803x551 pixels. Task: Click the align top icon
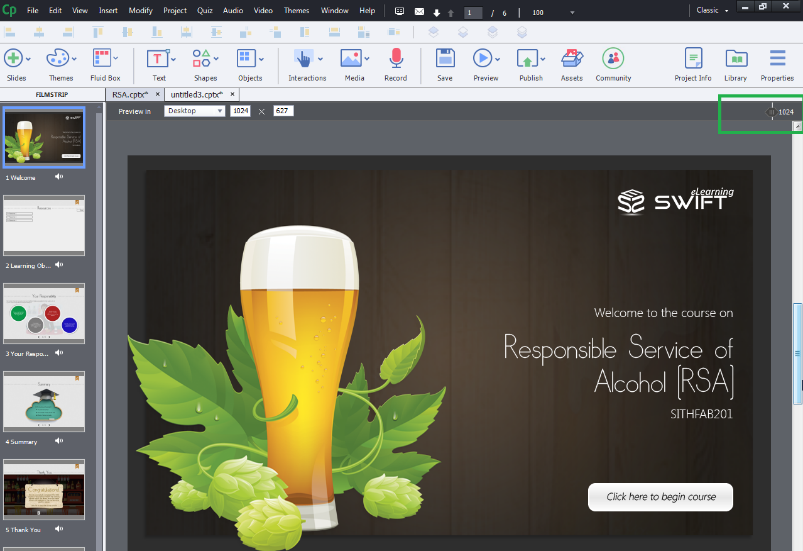pyautogui.click(x=98, y=33)
